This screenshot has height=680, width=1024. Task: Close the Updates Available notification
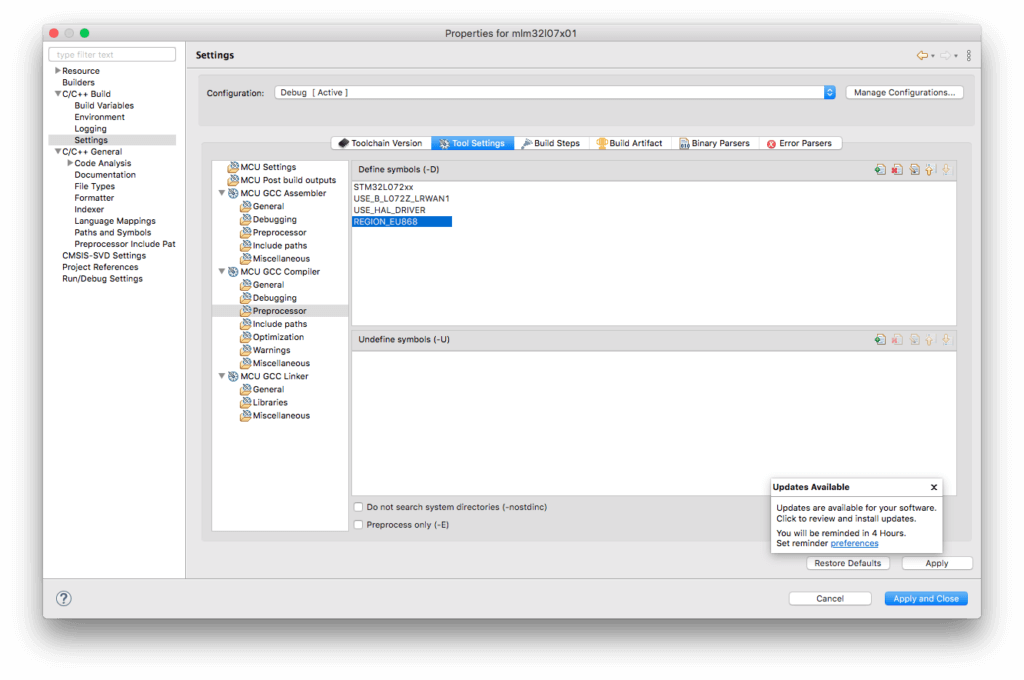coord(934,487)
